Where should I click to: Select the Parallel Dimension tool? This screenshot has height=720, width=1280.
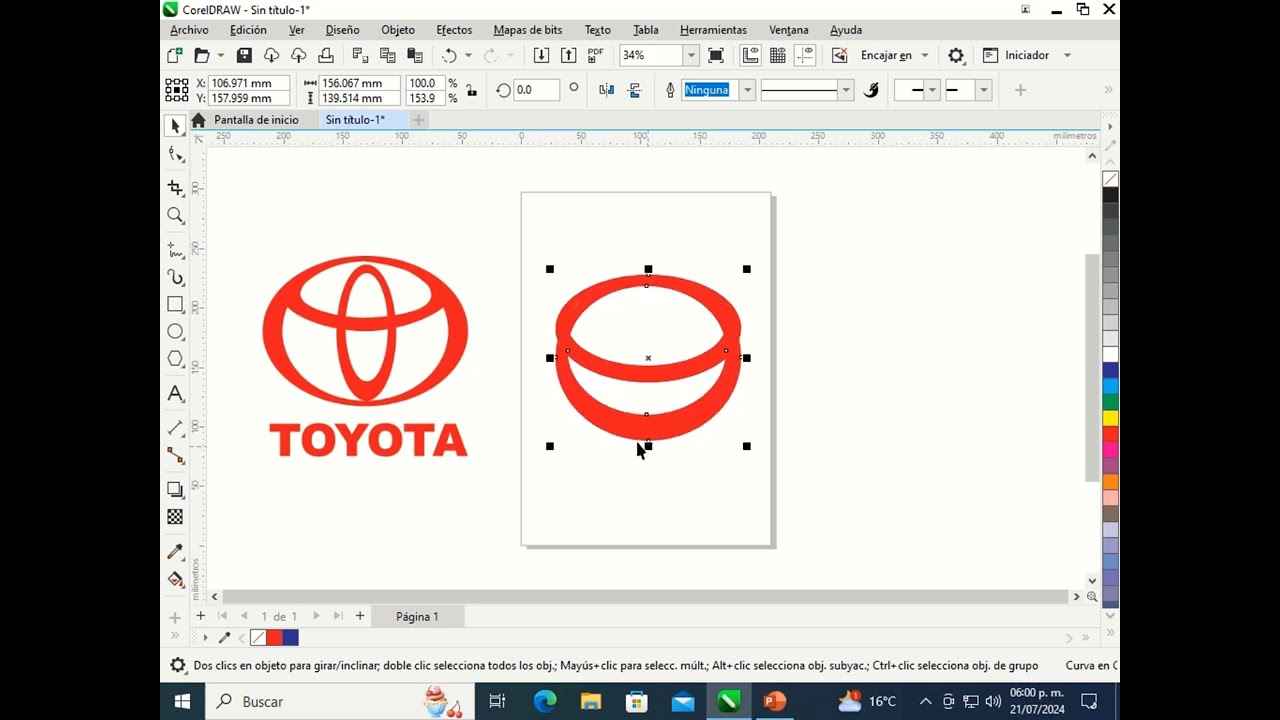[176, 428]
